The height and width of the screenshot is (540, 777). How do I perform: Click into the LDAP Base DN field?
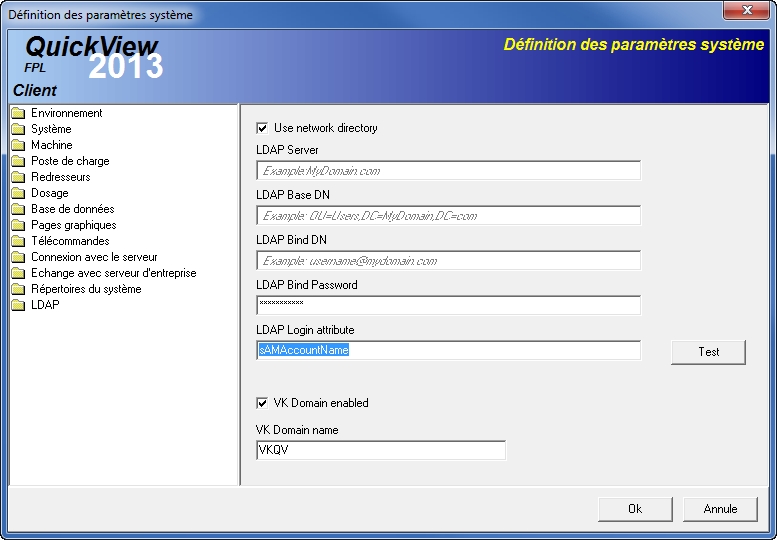[x=448, y=216]
